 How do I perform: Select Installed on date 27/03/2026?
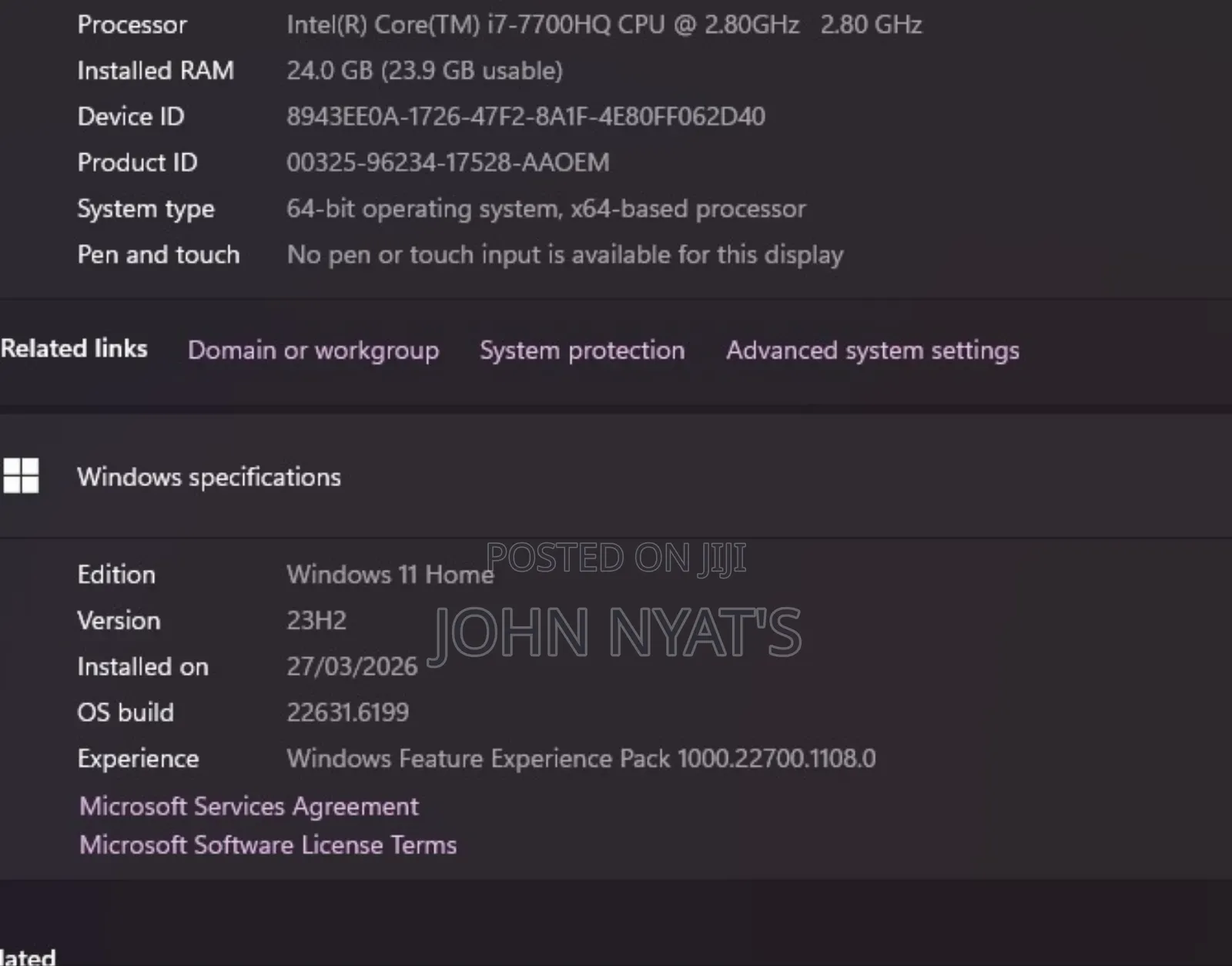click(352, 666)
